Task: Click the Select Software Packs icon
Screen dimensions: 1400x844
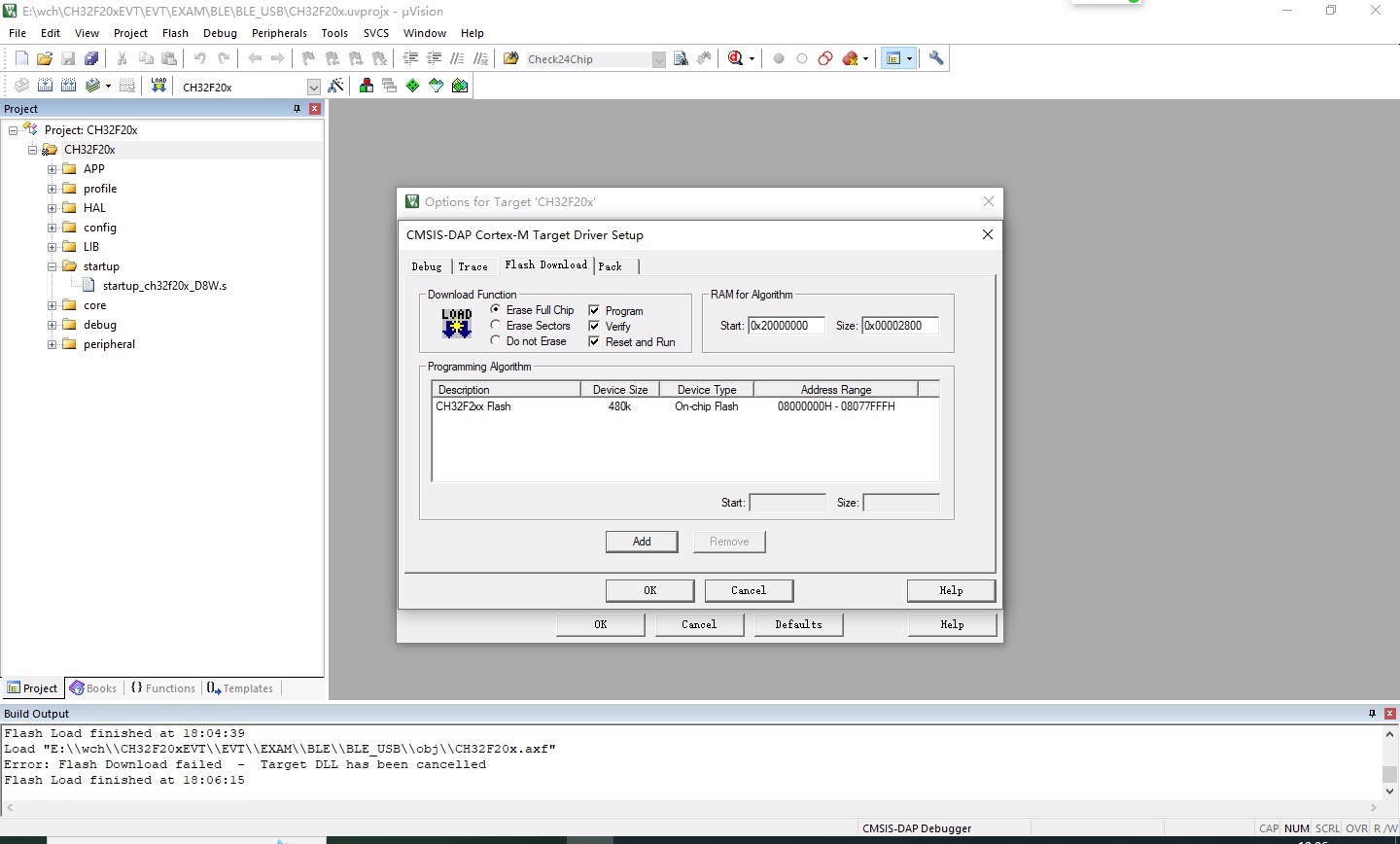Action: coord(437,86)
